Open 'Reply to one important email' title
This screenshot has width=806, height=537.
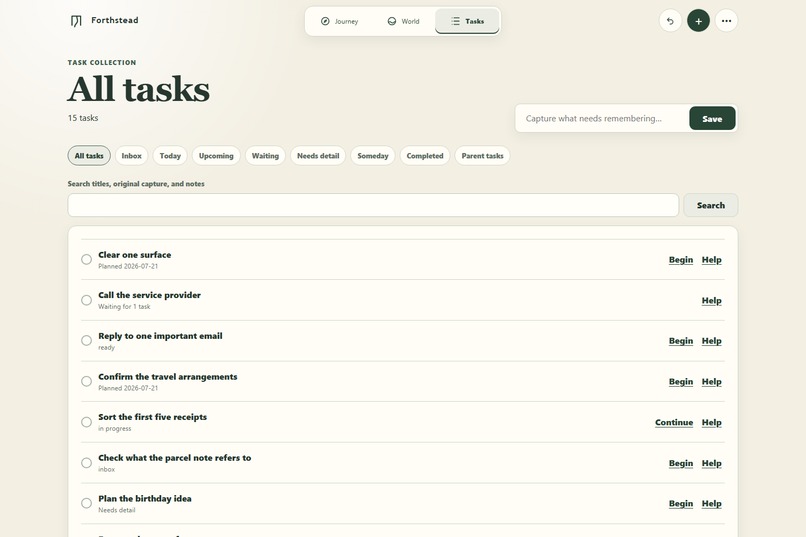160,336
